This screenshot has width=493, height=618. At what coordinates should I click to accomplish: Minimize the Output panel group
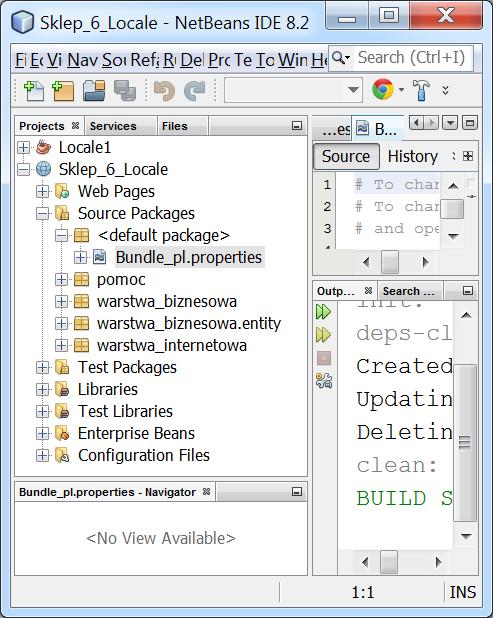coord(467,291)
